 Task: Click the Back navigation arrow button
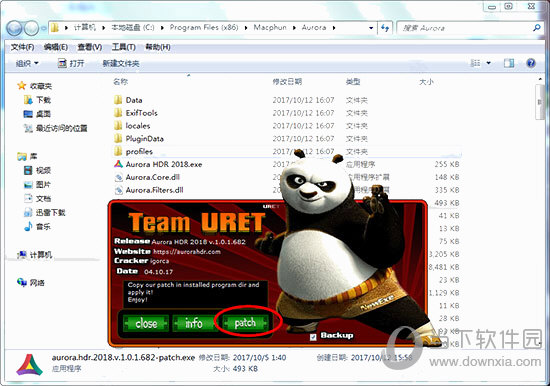(x=14, y=28)
